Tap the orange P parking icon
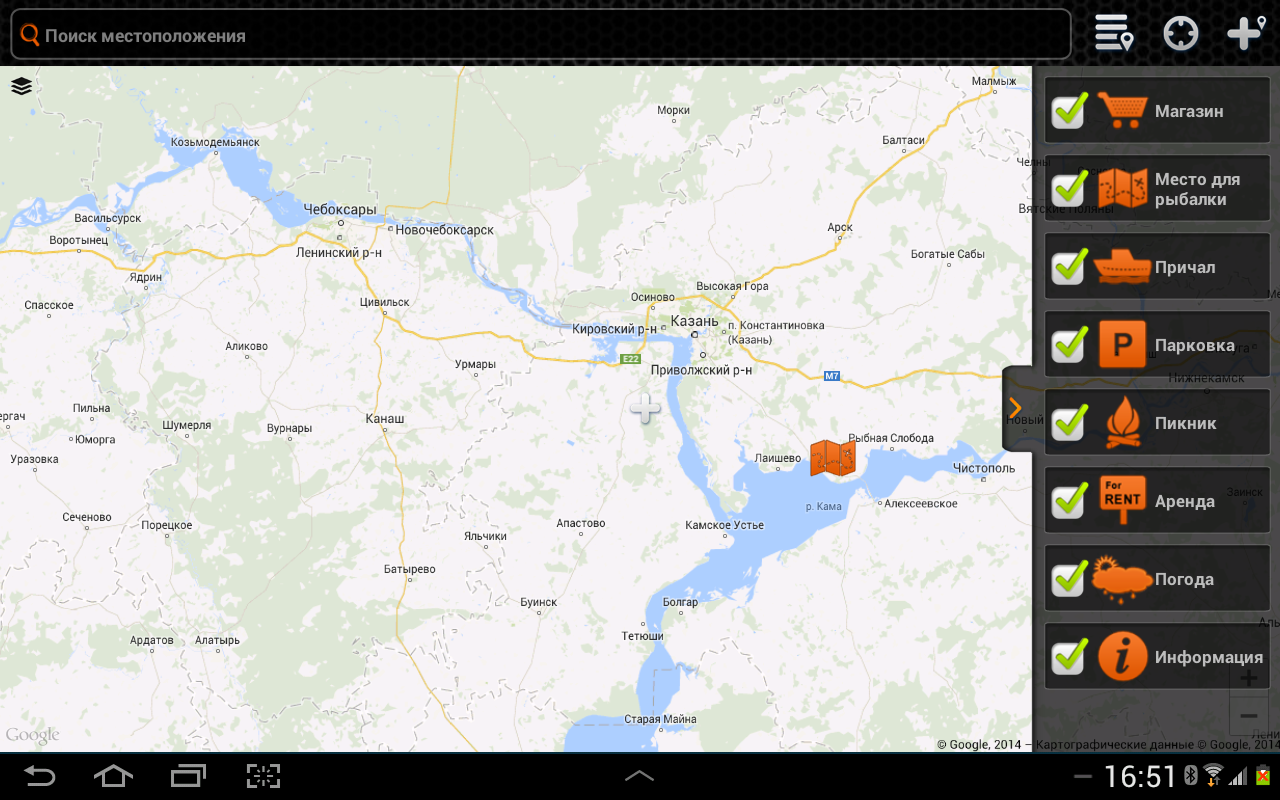Image resolution: width=1280 pixels, height=800 pixels. (1122, 345)
